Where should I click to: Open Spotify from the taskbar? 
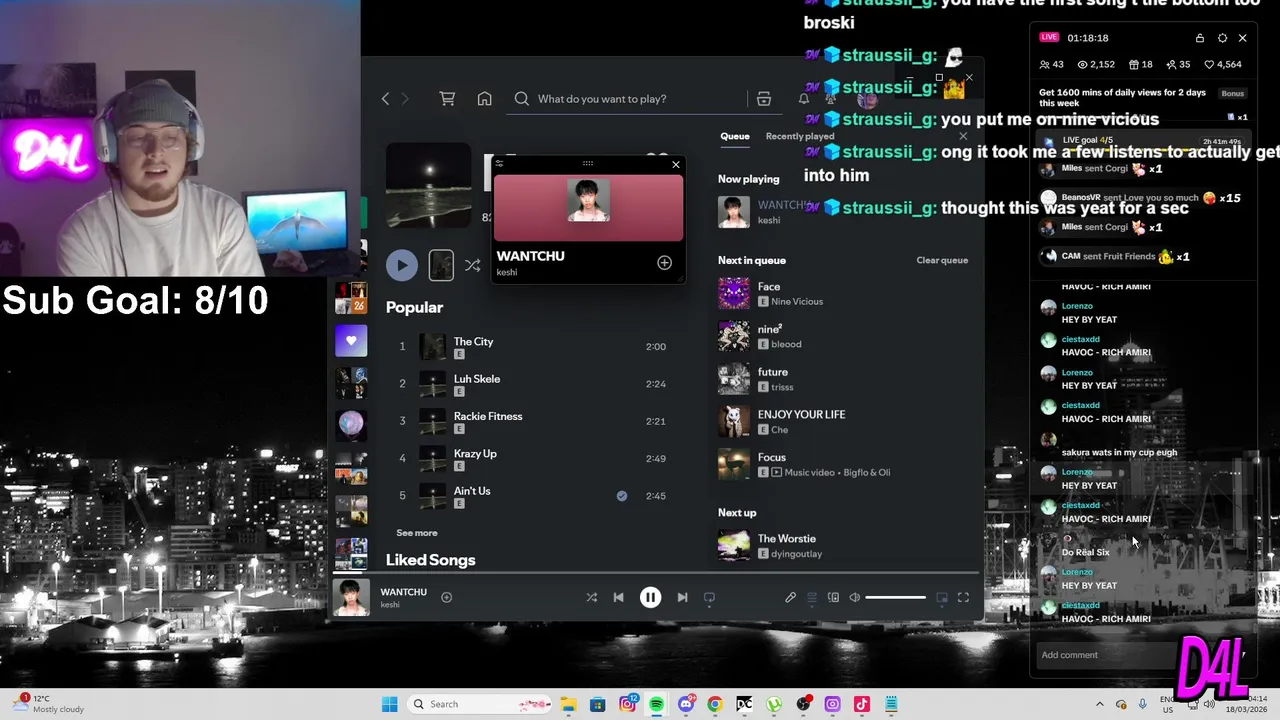(x=656, y=704)
